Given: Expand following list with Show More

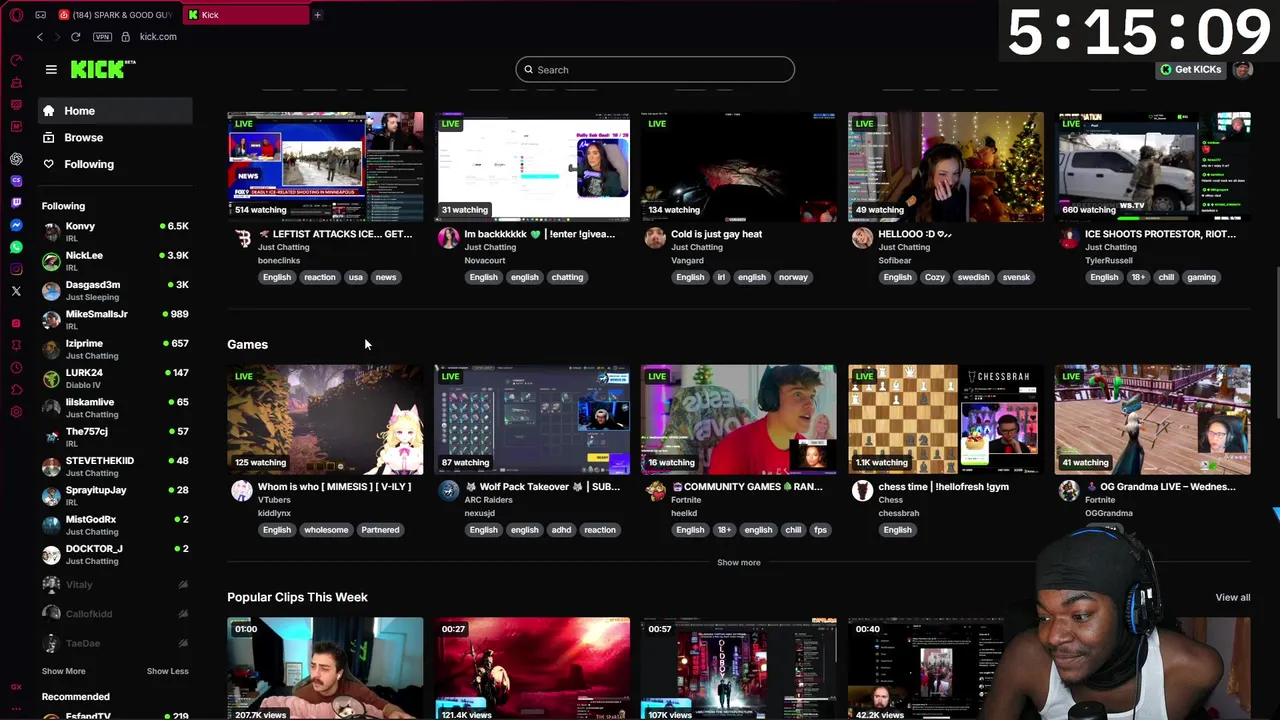Looking at the screenshot, I should coord(63,671).
